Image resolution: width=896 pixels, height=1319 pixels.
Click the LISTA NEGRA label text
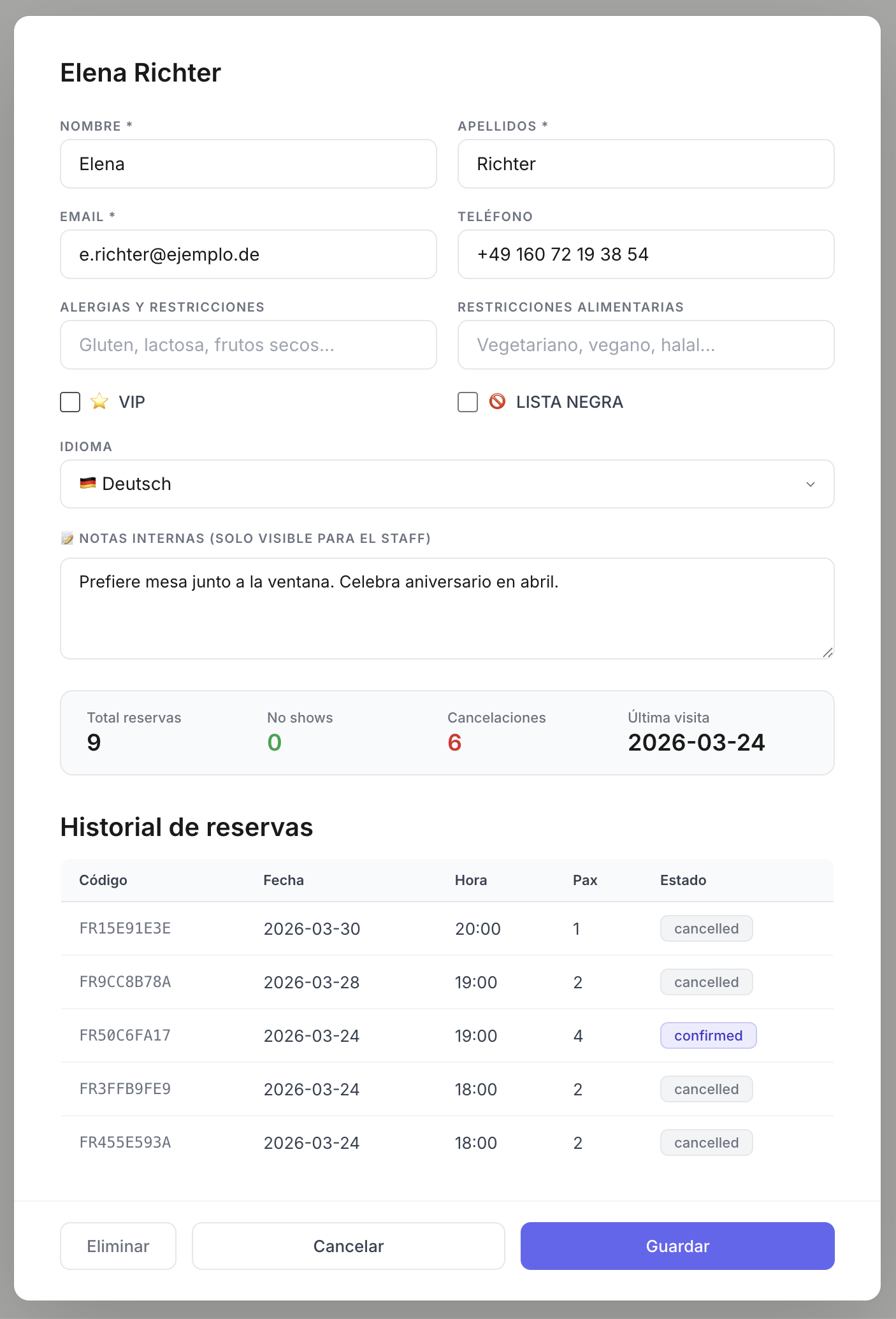(x=570, y=402)
